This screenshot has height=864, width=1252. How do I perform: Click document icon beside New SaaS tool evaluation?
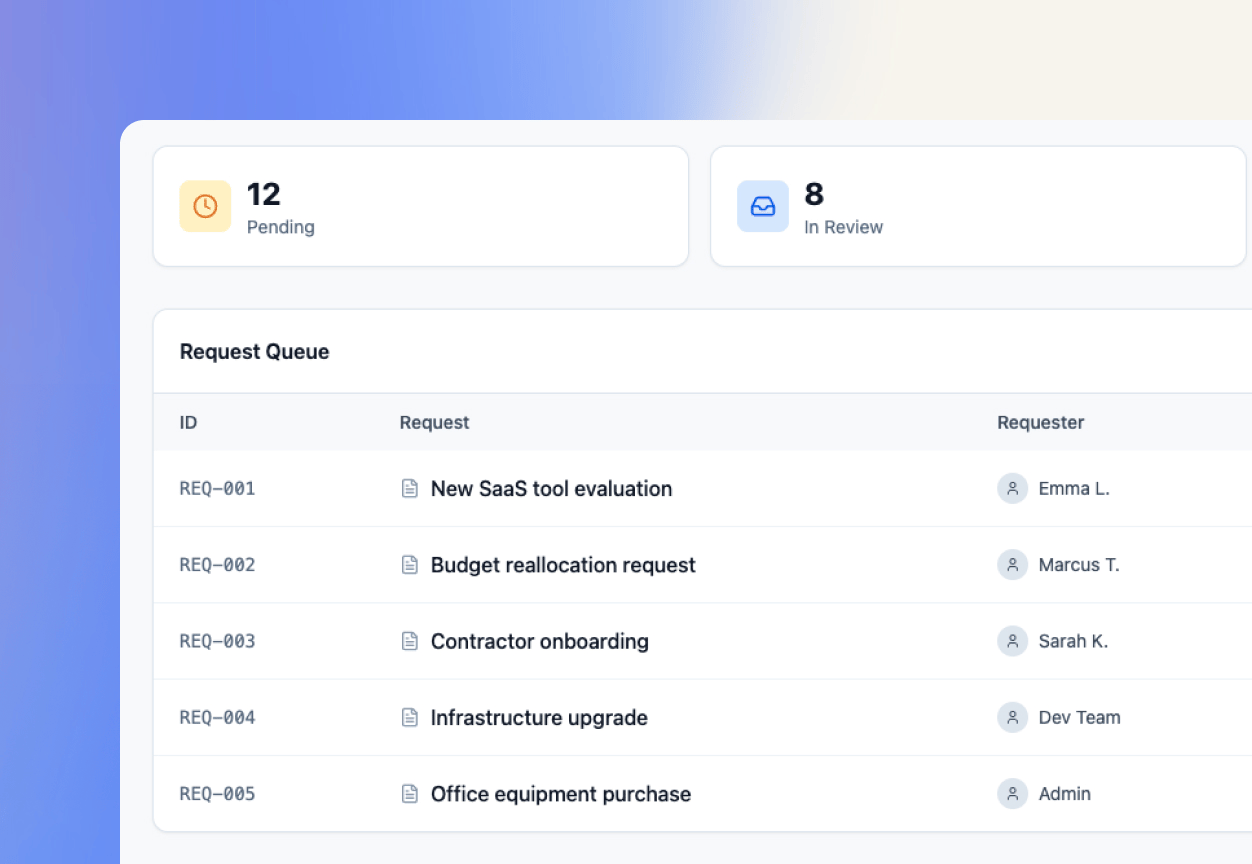point(409,489)
